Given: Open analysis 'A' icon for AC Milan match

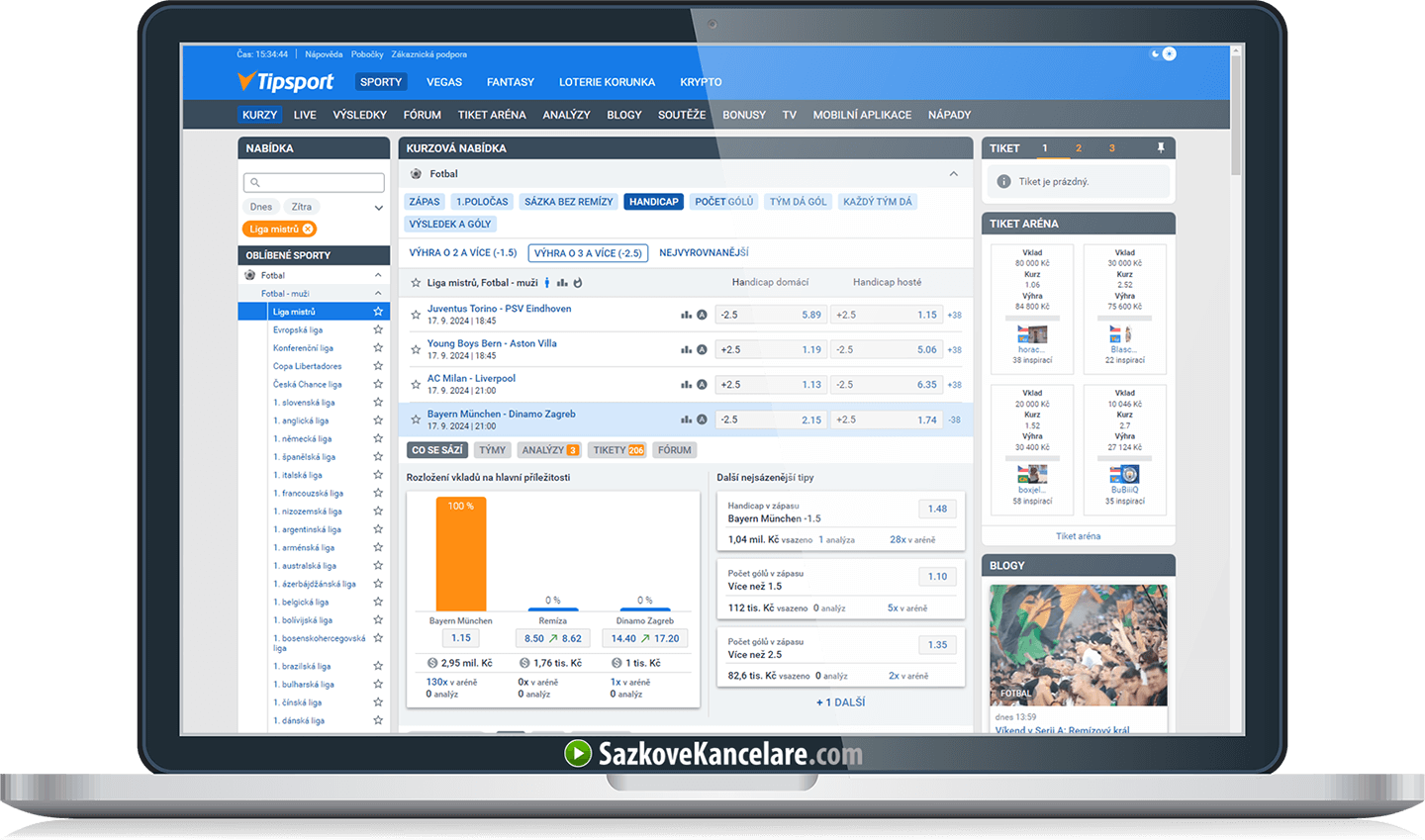Looking at the screenshot, I should [702, 384].
